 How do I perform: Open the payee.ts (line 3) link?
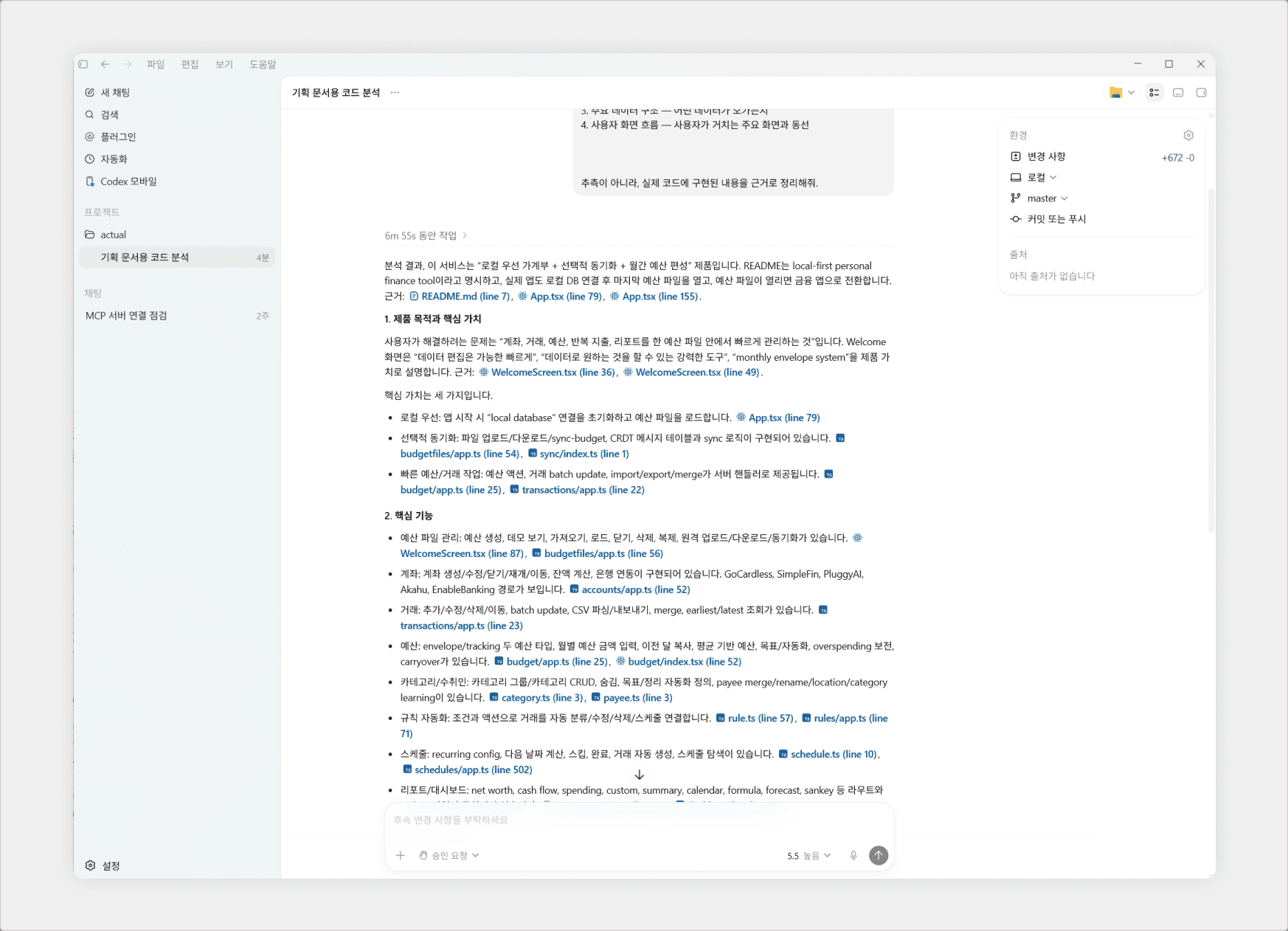631,698
